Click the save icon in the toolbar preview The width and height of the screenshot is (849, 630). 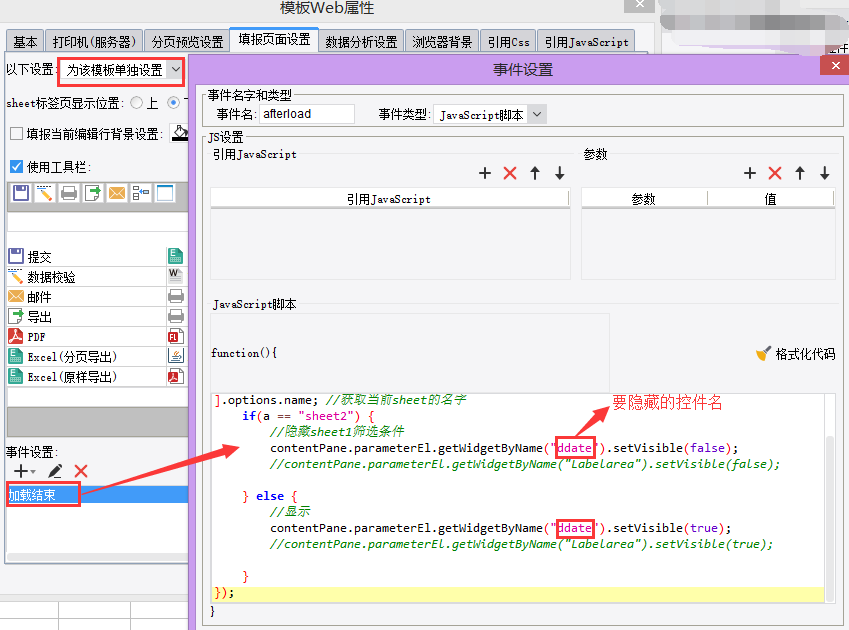pos(21,193)
